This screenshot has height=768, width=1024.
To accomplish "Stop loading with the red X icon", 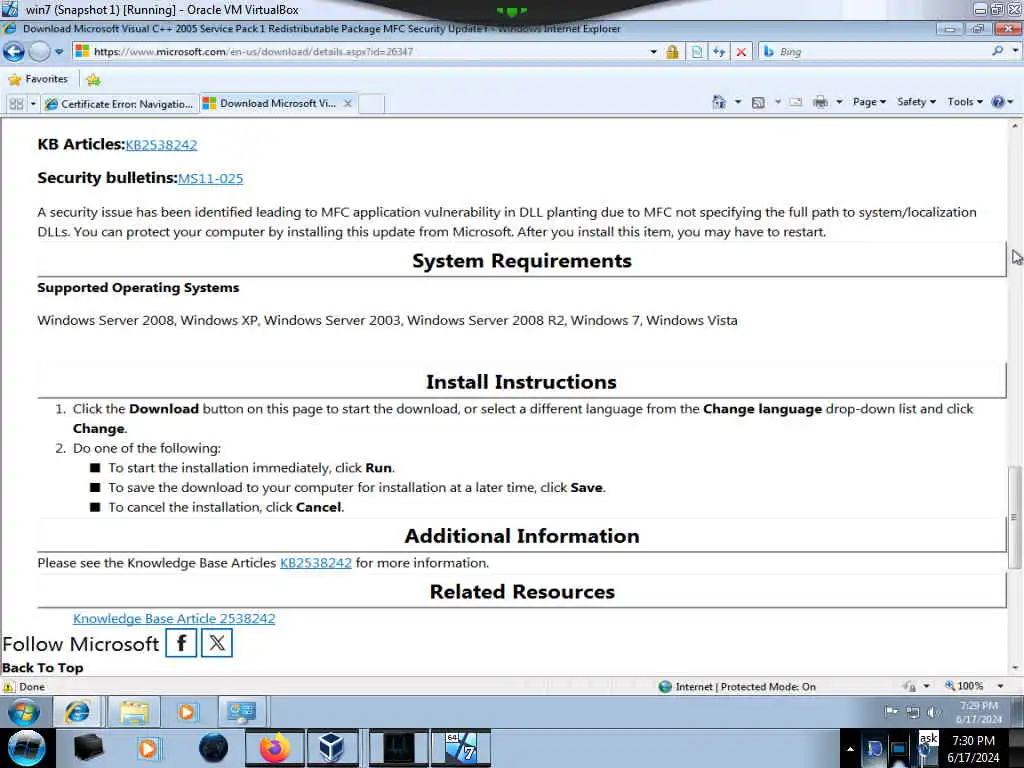I will click(741, 52).
